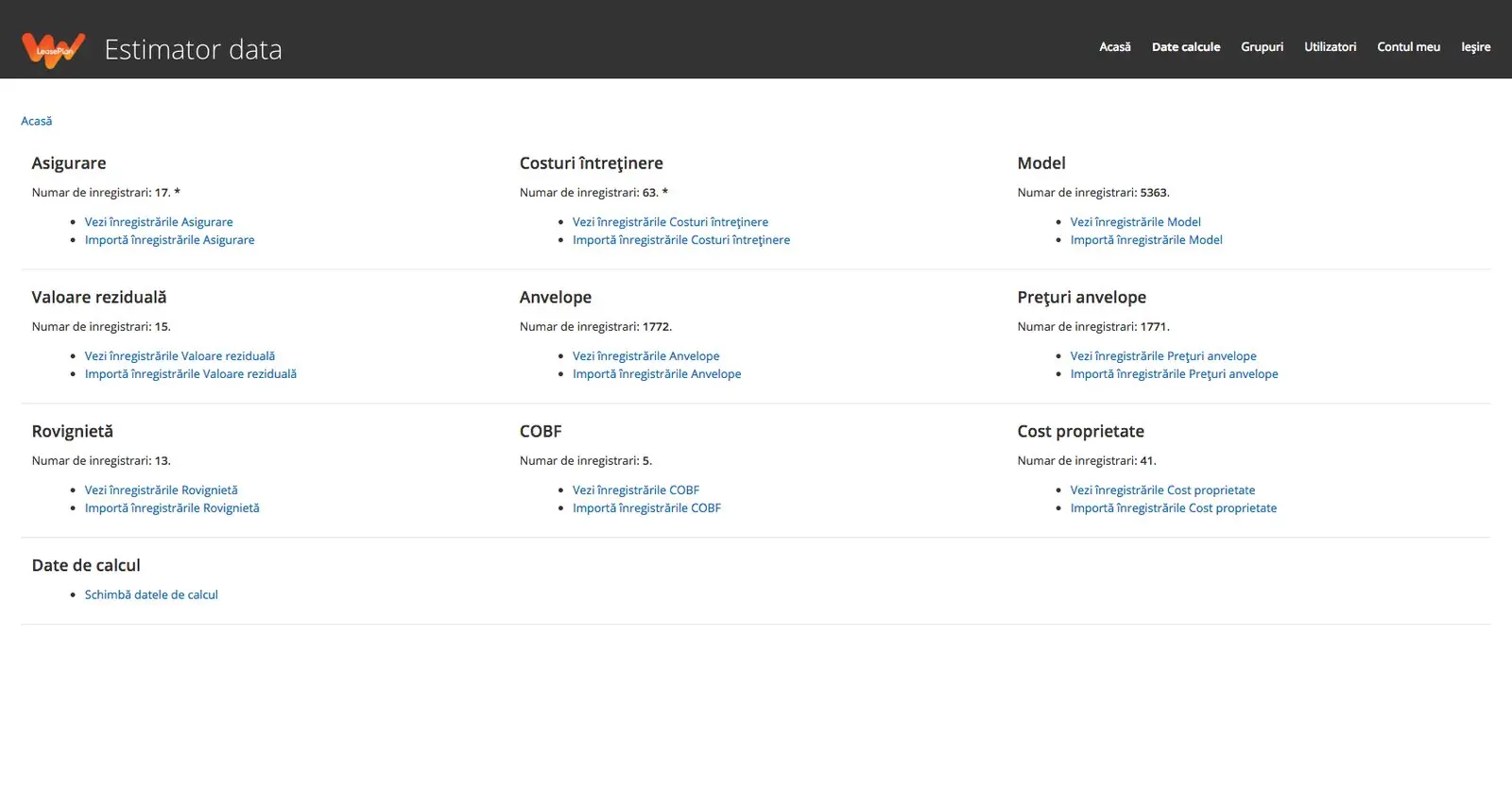Import Rovignietă records link
The height and width of the screenshot is (791, 1512).
[x=172, y=508]
